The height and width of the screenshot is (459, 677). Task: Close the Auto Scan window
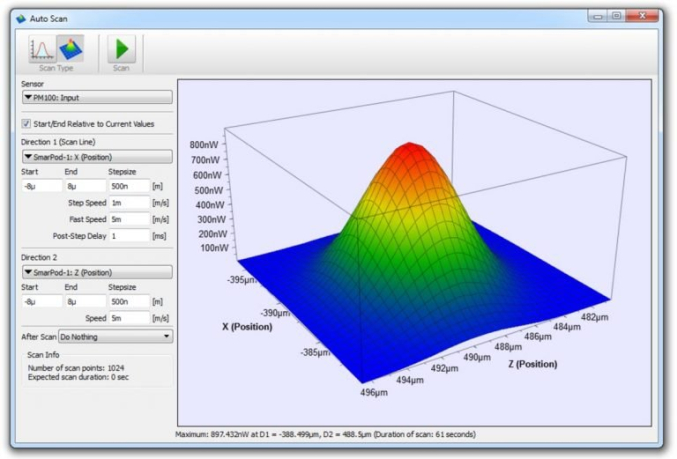(644, 16)
